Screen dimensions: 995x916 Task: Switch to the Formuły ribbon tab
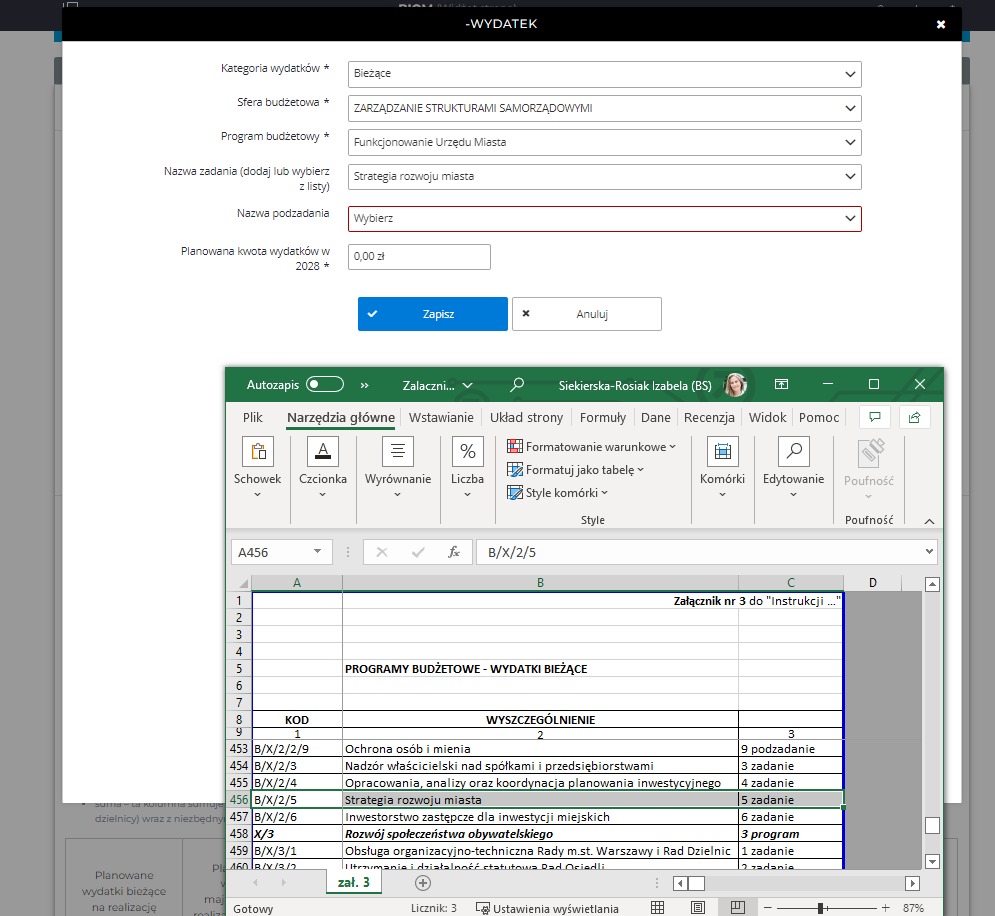click(603, 417)
